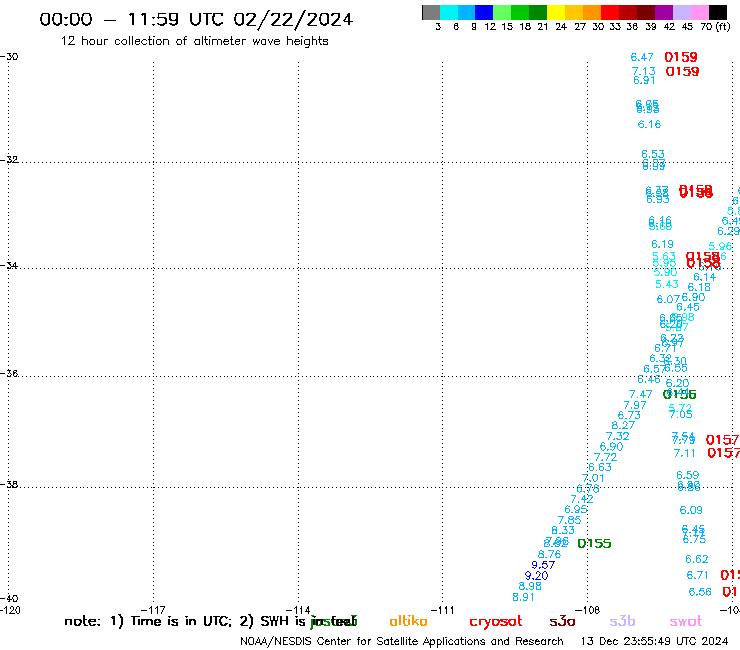Screen dimensions: 740x650
Task: Select the wave height value '6.62'
Action: click(x=697, y=559)
